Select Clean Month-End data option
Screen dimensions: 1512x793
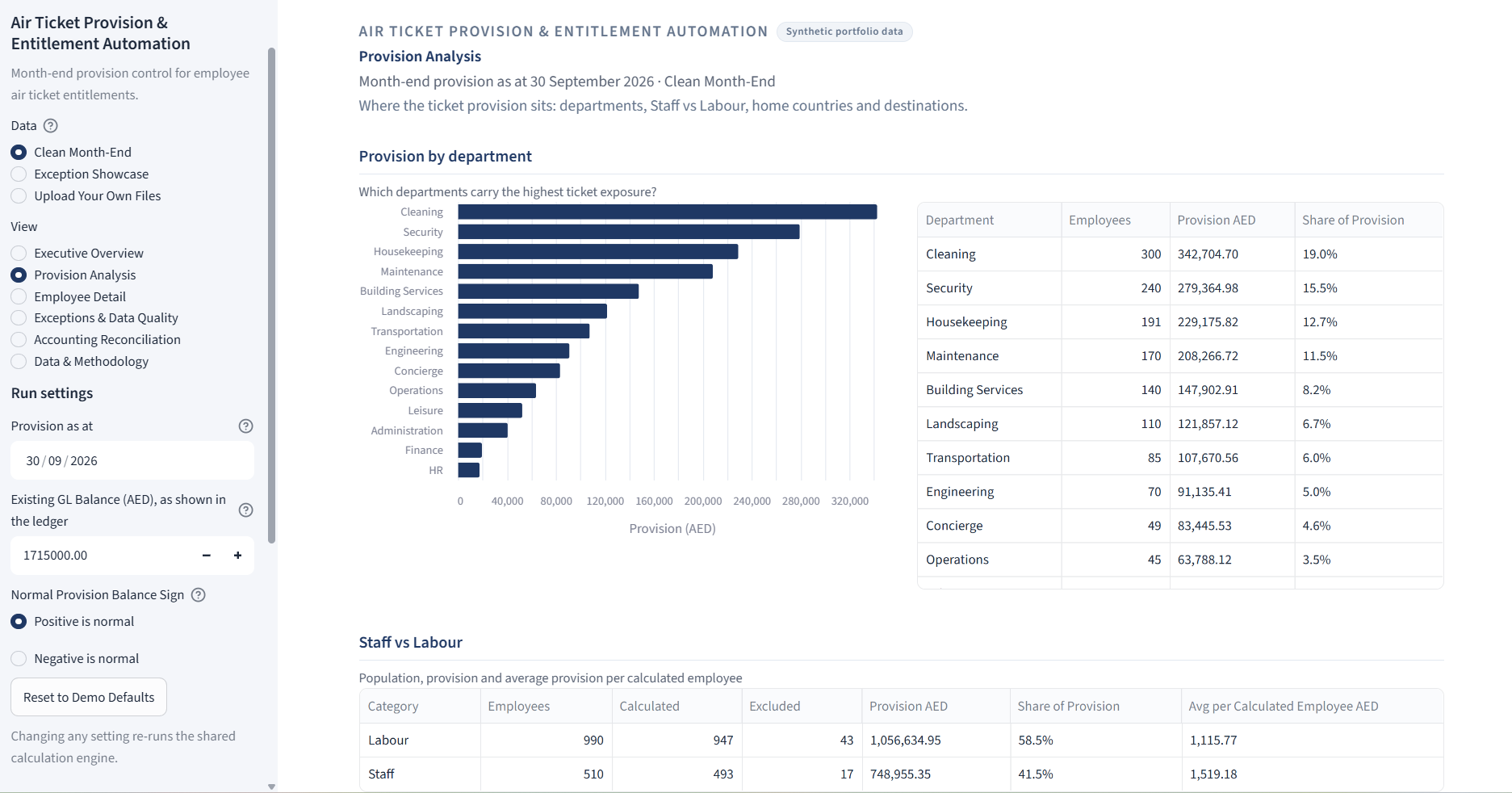(x=71, y=153)
